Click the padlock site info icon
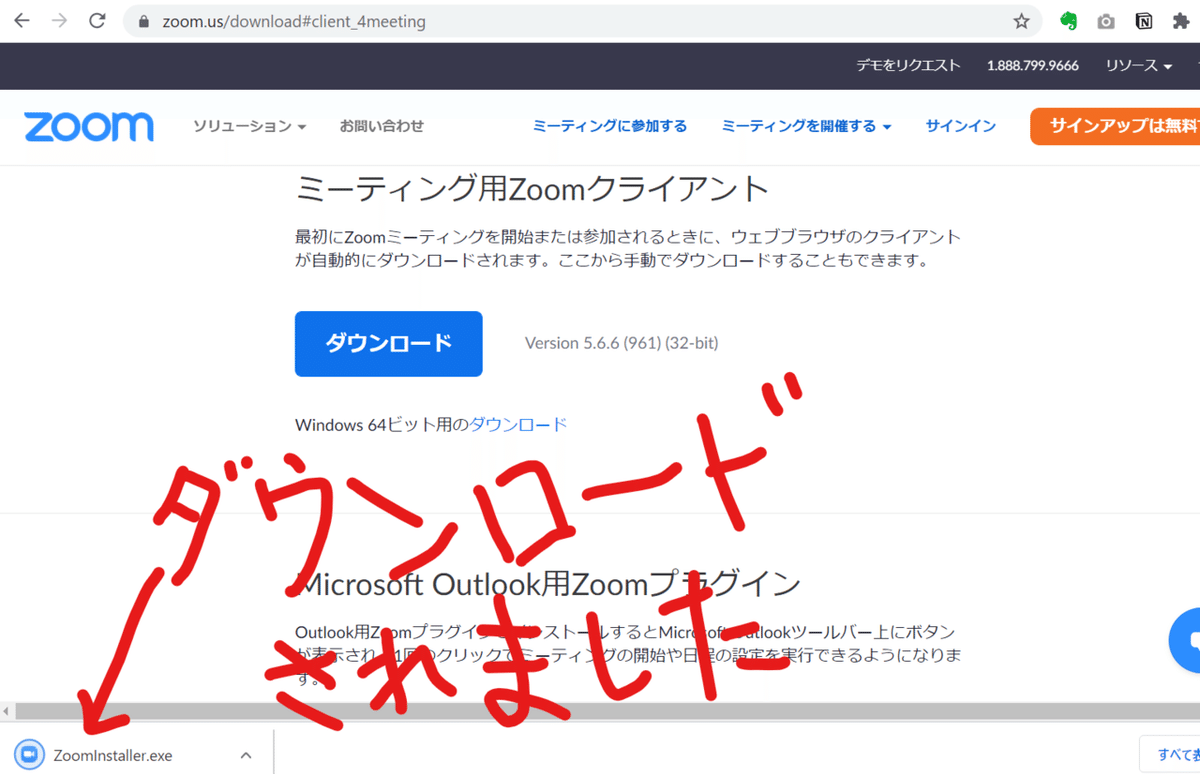Screen dimensions: 1200x774 pyautogui.click(x=143, y=21)
